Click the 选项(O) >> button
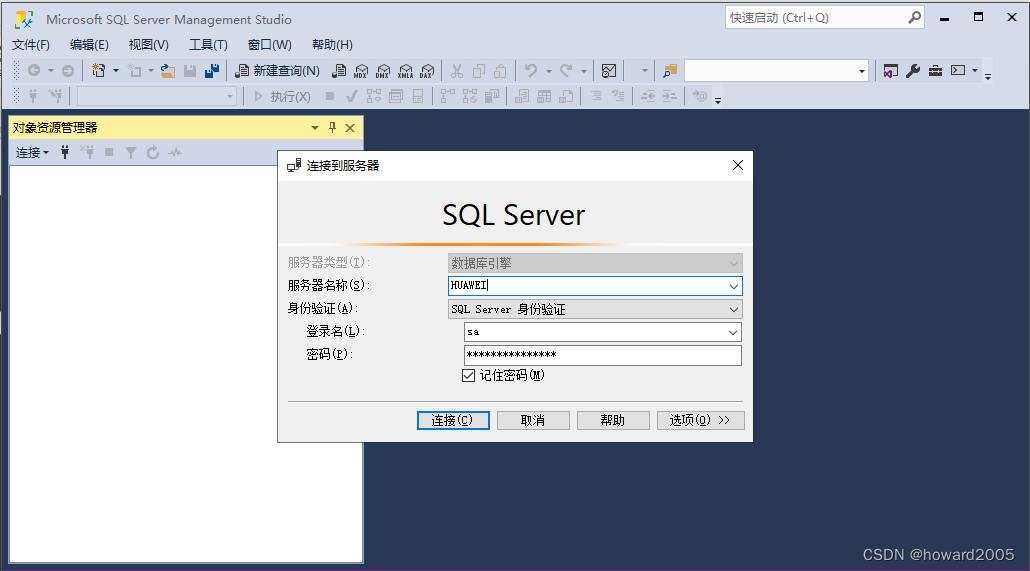This screenshot has width=1030, height=571. [700, 421]
